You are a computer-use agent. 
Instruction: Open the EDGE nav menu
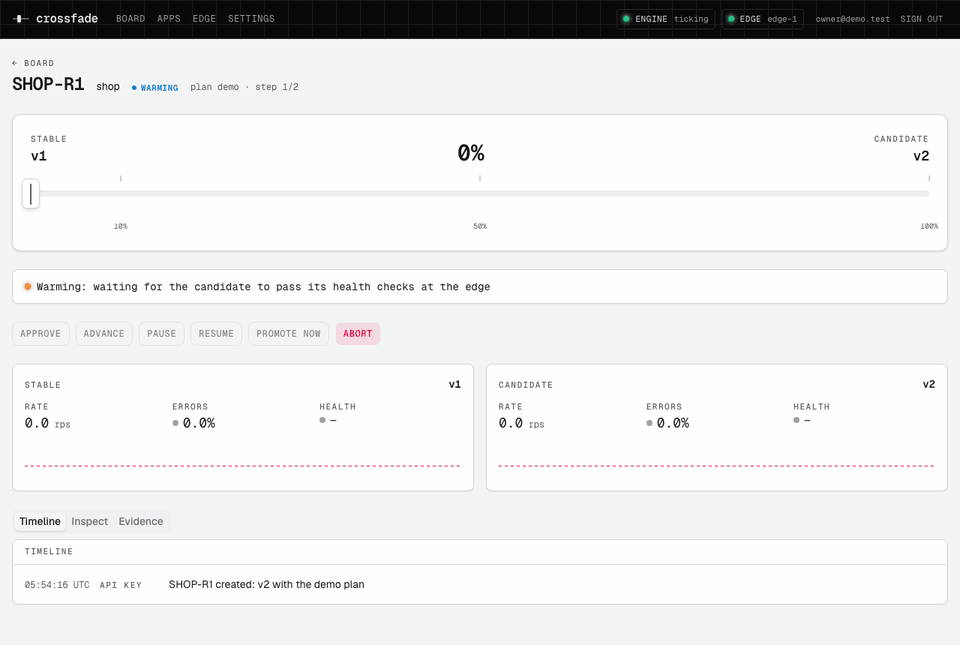[204, 19]
